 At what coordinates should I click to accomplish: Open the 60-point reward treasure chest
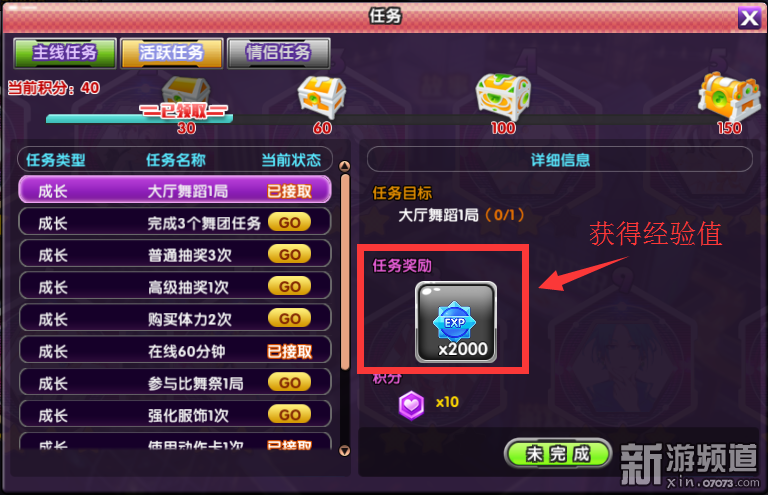pos(322,97)
